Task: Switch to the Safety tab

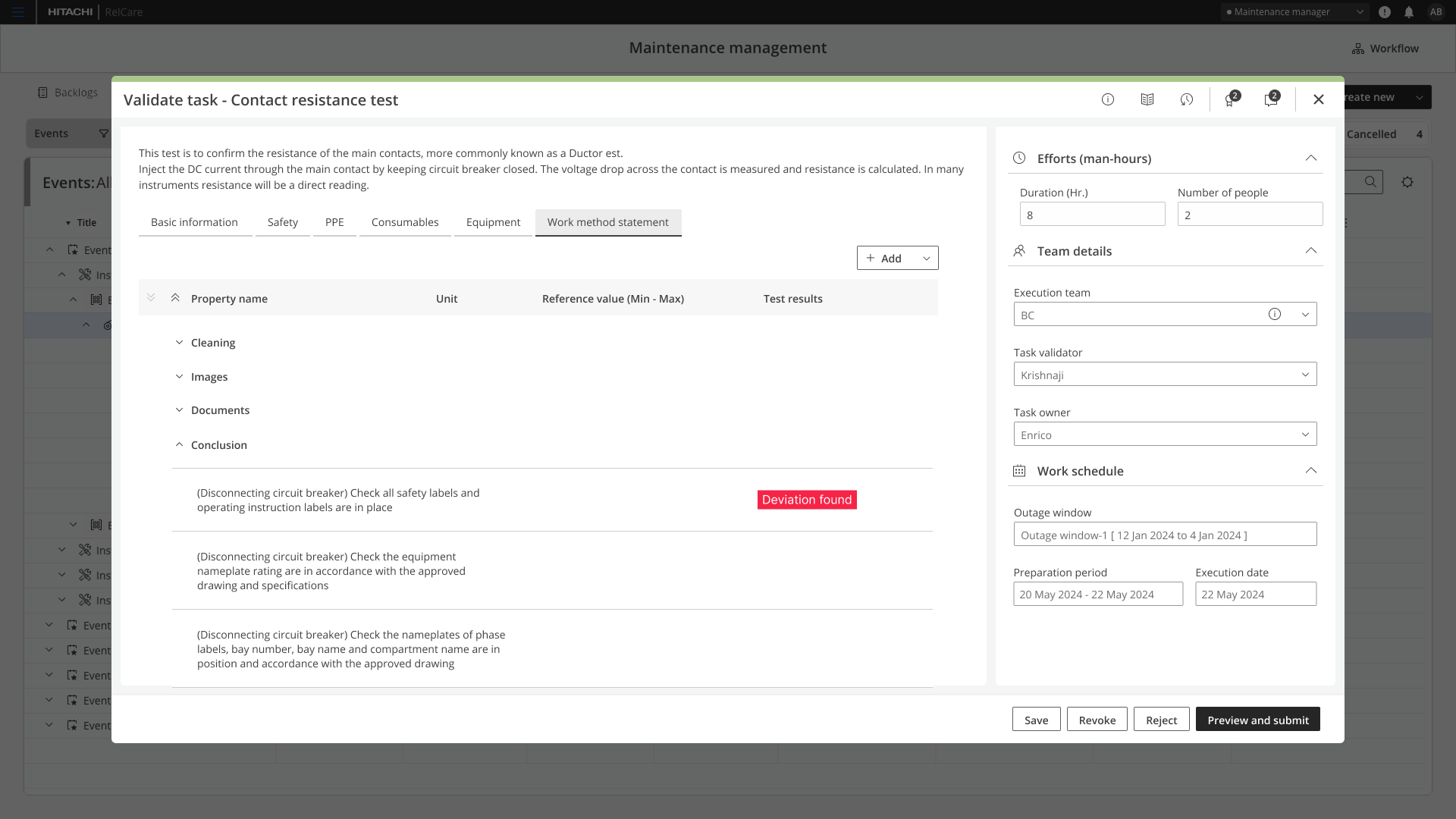Action: [x=282, y=222]
